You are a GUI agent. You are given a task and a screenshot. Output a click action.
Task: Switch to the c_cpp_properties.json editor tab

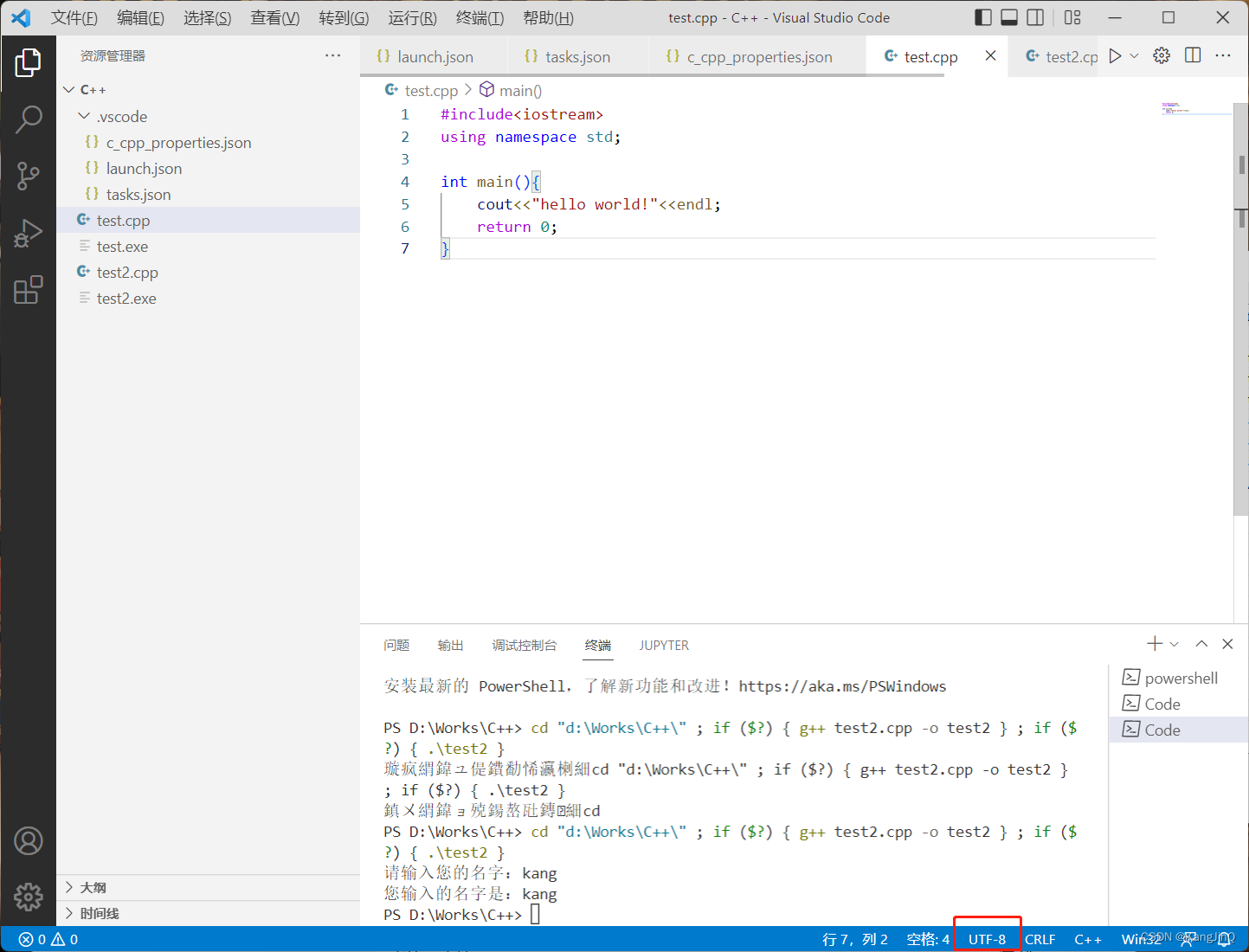(758, 56)
